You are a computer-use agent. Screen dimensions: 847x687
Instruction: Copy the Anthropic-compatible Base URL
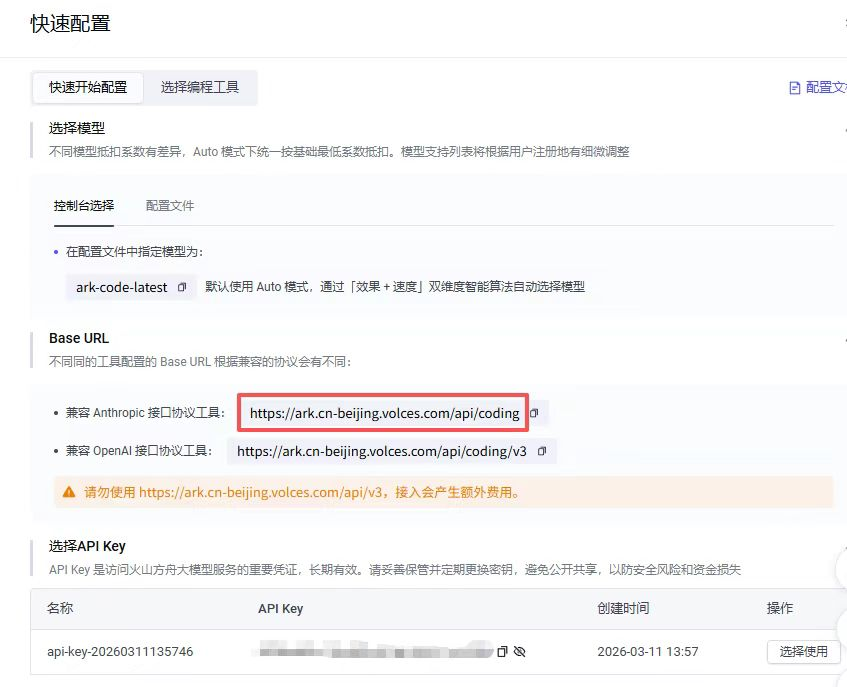[534, 413]
